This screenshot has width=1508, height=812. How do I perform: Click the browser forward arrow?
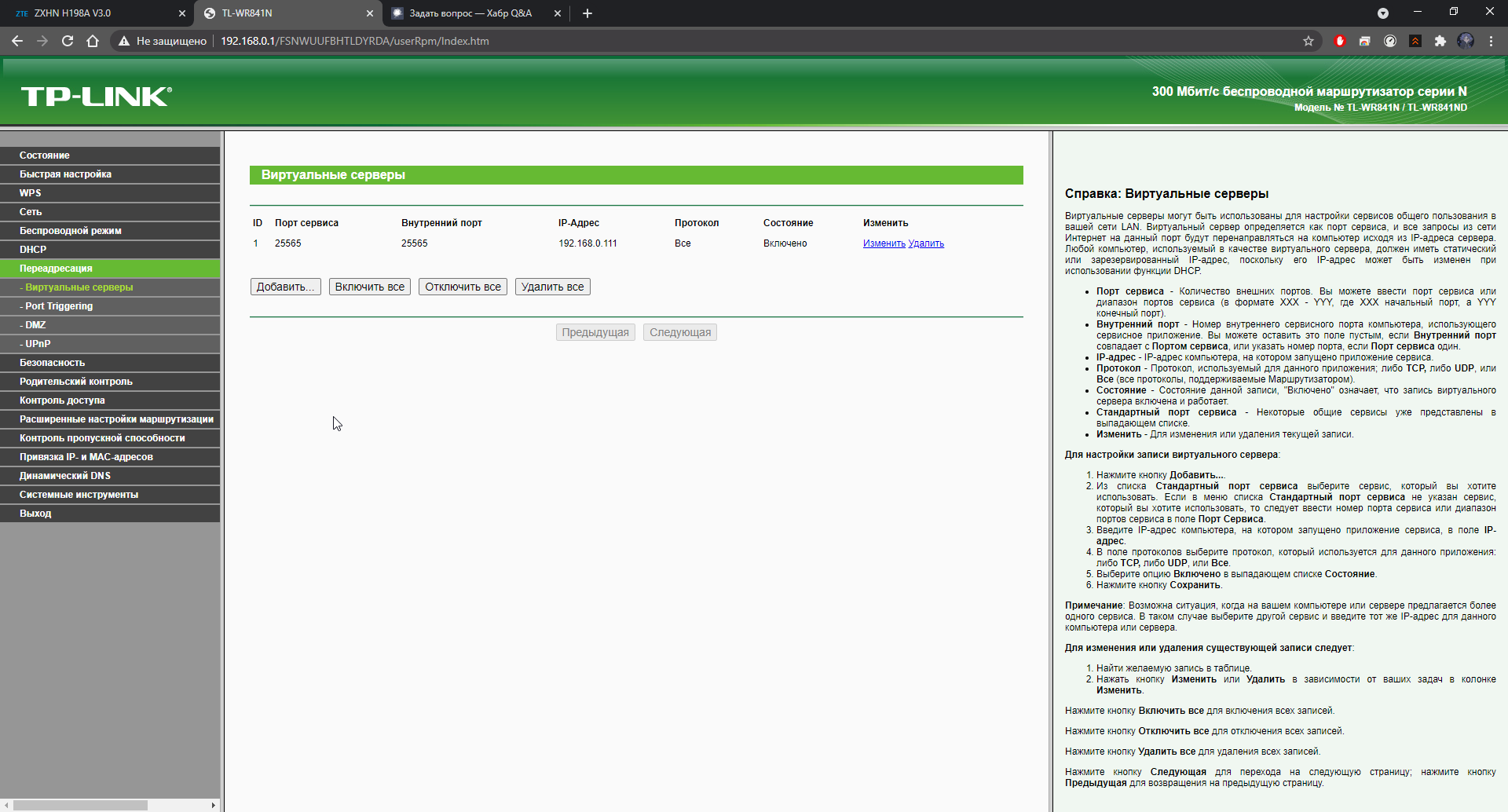(x=42, y=41)
